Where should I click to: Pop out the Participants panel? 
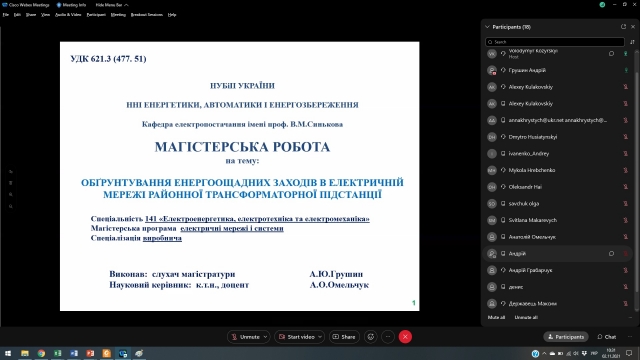623,27
